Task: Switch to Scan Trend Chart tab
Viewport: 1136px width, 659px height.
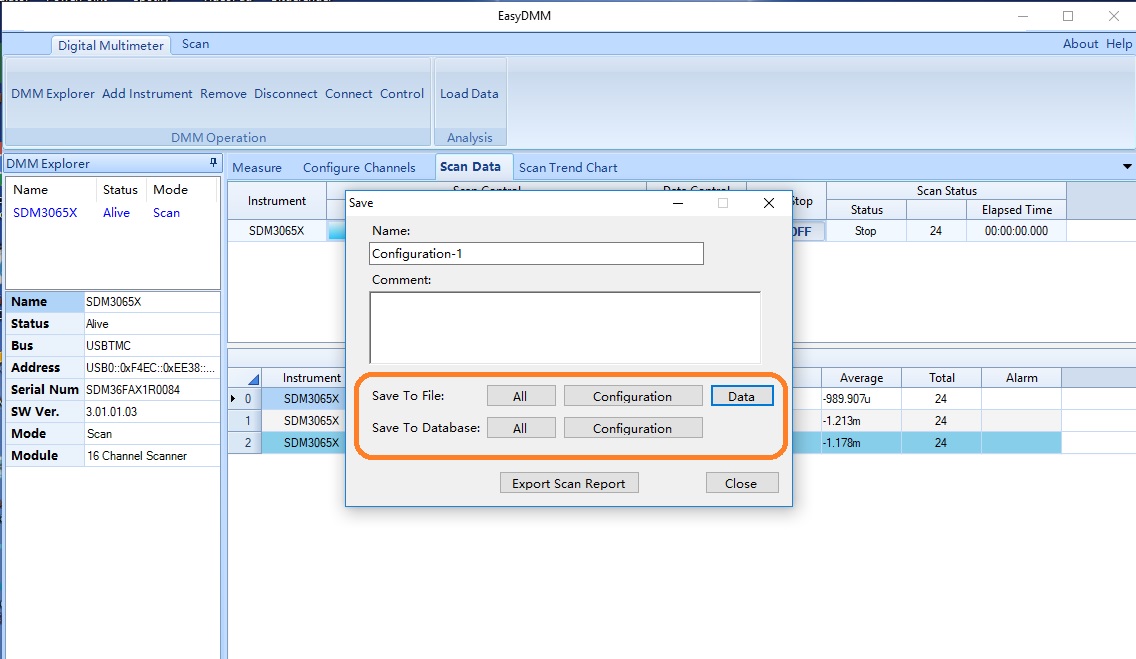Action: point(568,167)
